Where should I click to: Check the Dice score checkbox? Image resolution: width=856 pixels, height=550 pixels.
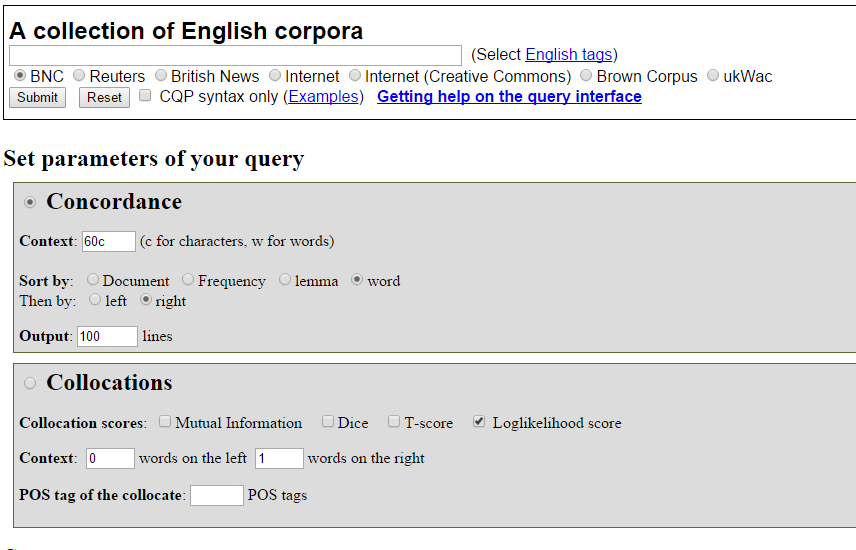tap(328, 422)
